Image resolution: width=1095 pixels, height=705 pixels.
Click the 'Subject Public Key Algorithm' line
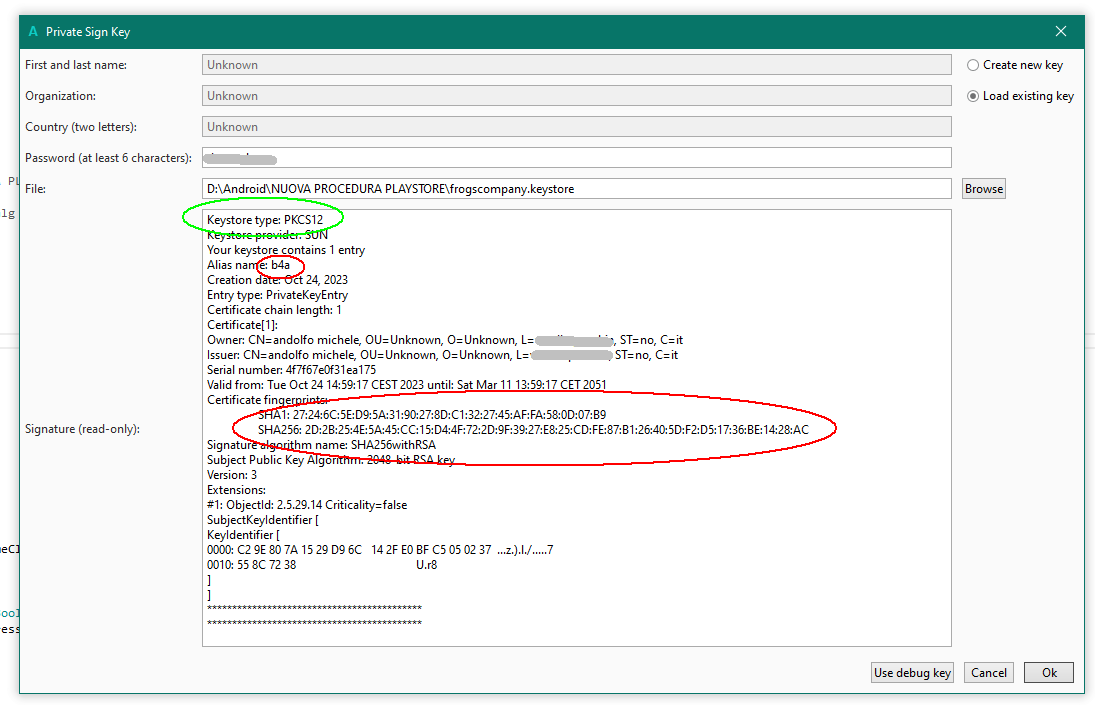point(330,460)
